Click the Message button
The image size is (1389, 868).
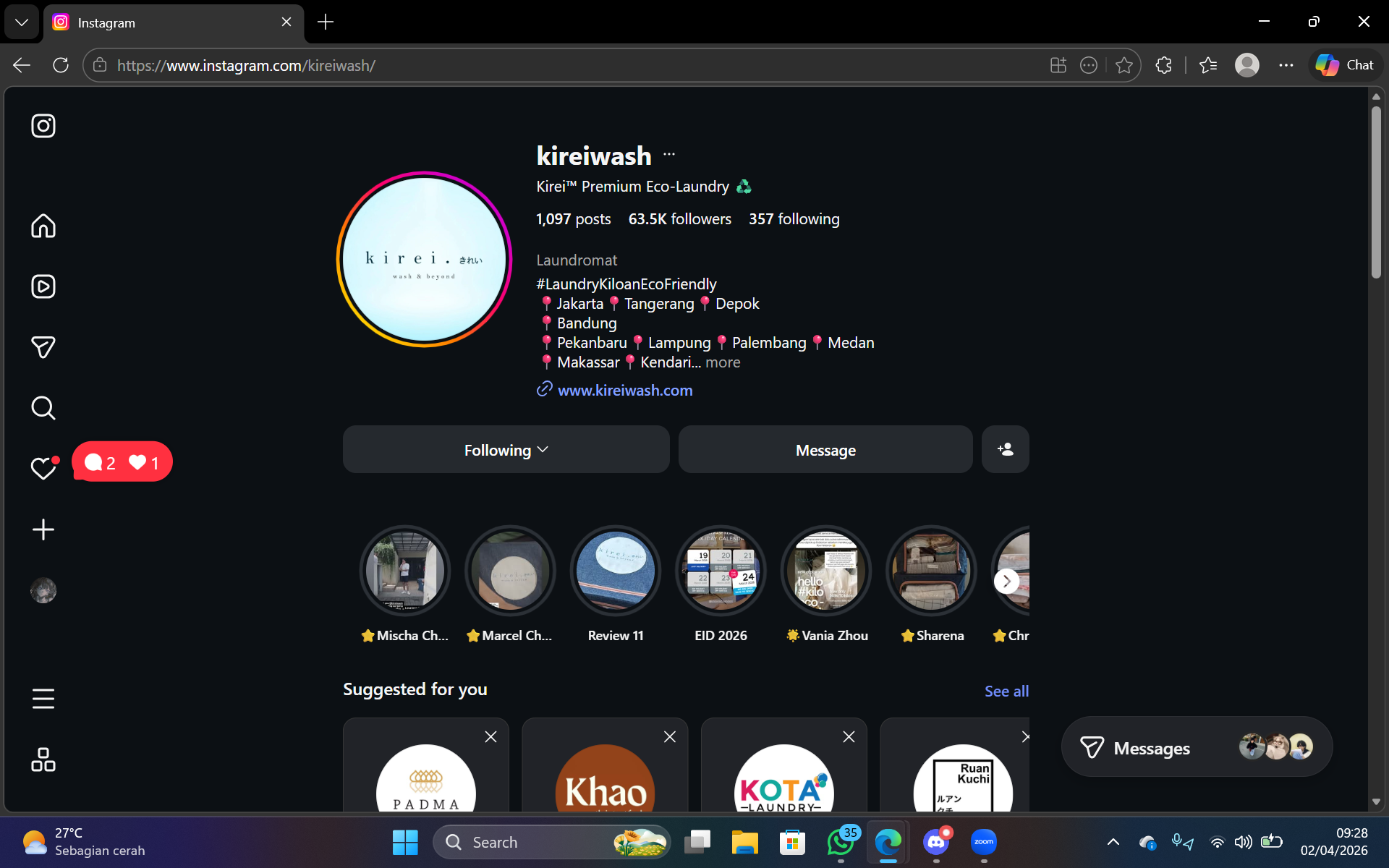tap(825, 450)
